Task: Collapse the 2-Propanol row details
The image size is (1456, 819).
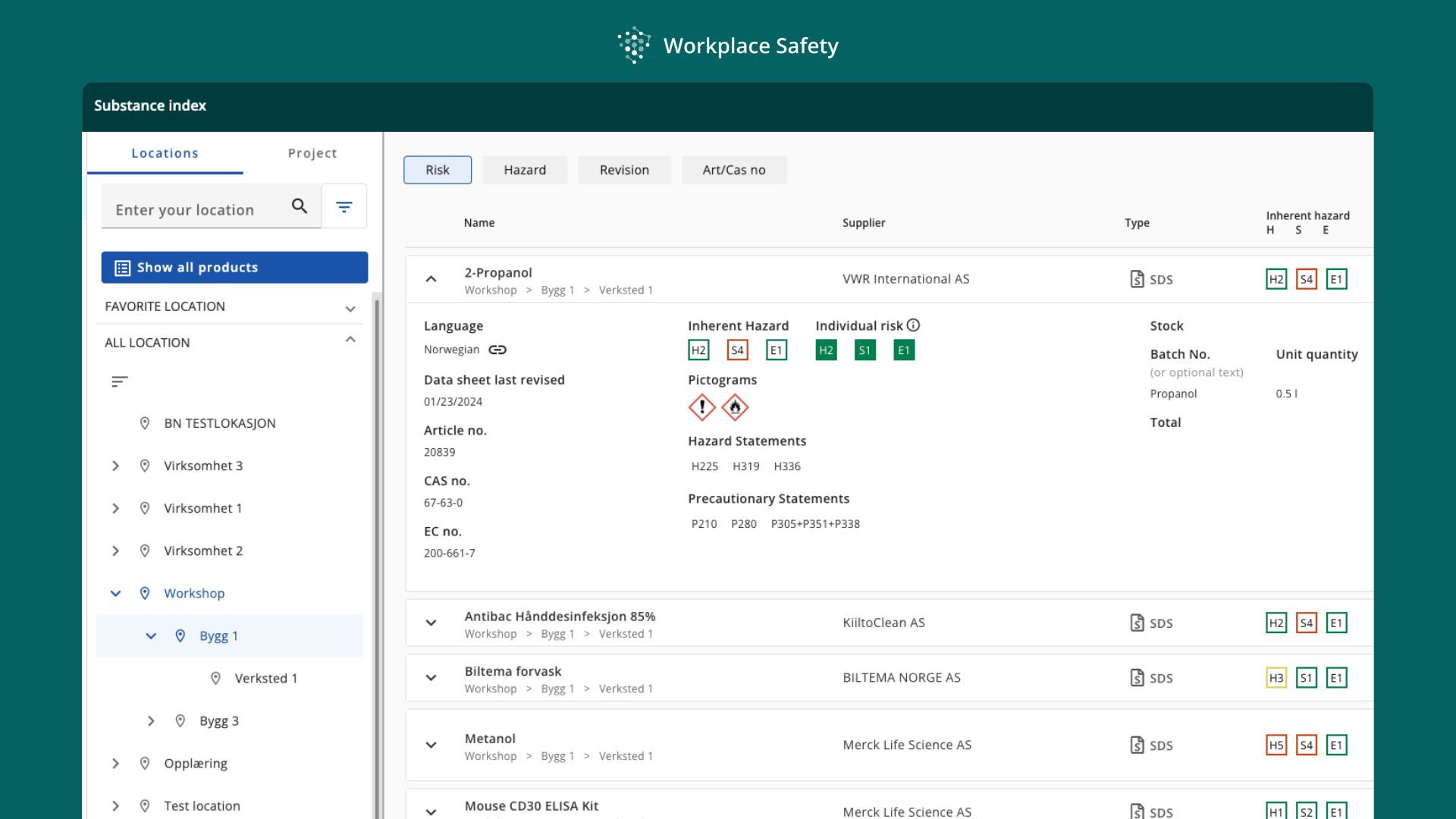Action: (431, 279)
